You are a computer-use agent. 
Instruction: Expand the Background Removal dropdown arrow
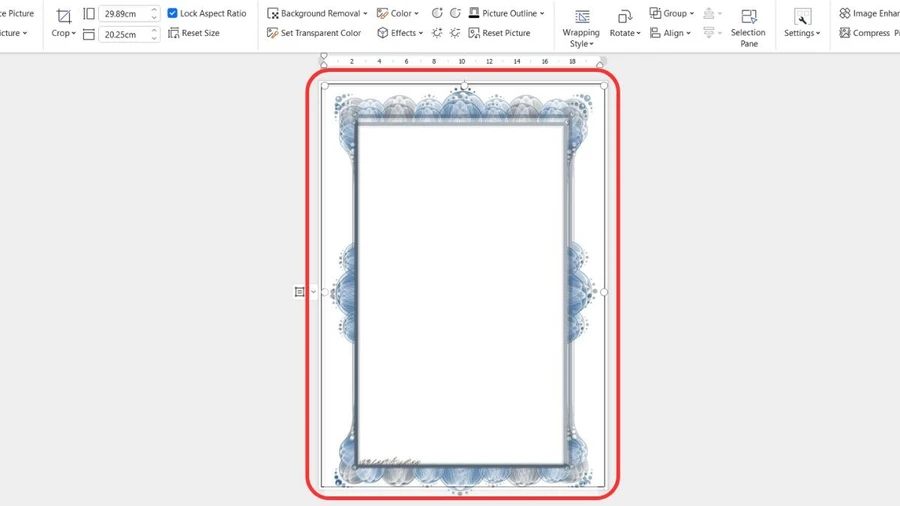pyautogui.click(x=365, y=13)
